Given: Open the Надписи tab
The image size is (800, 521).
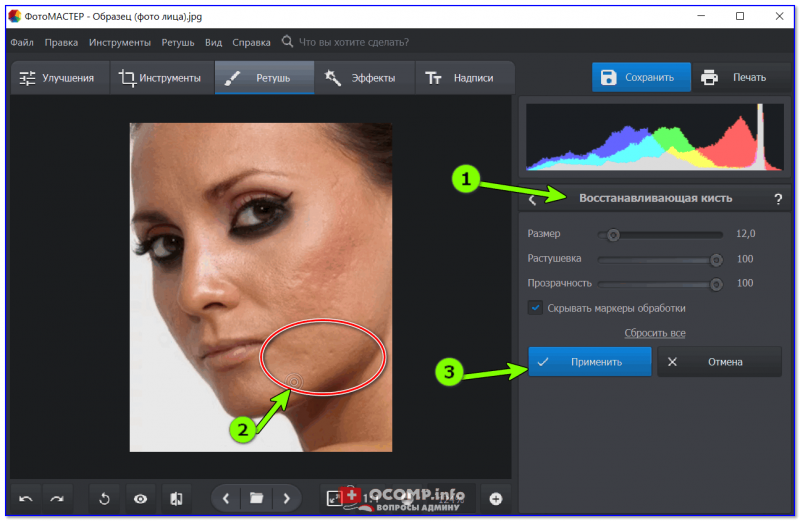Looking at the screenshot, I should point(464,78).
